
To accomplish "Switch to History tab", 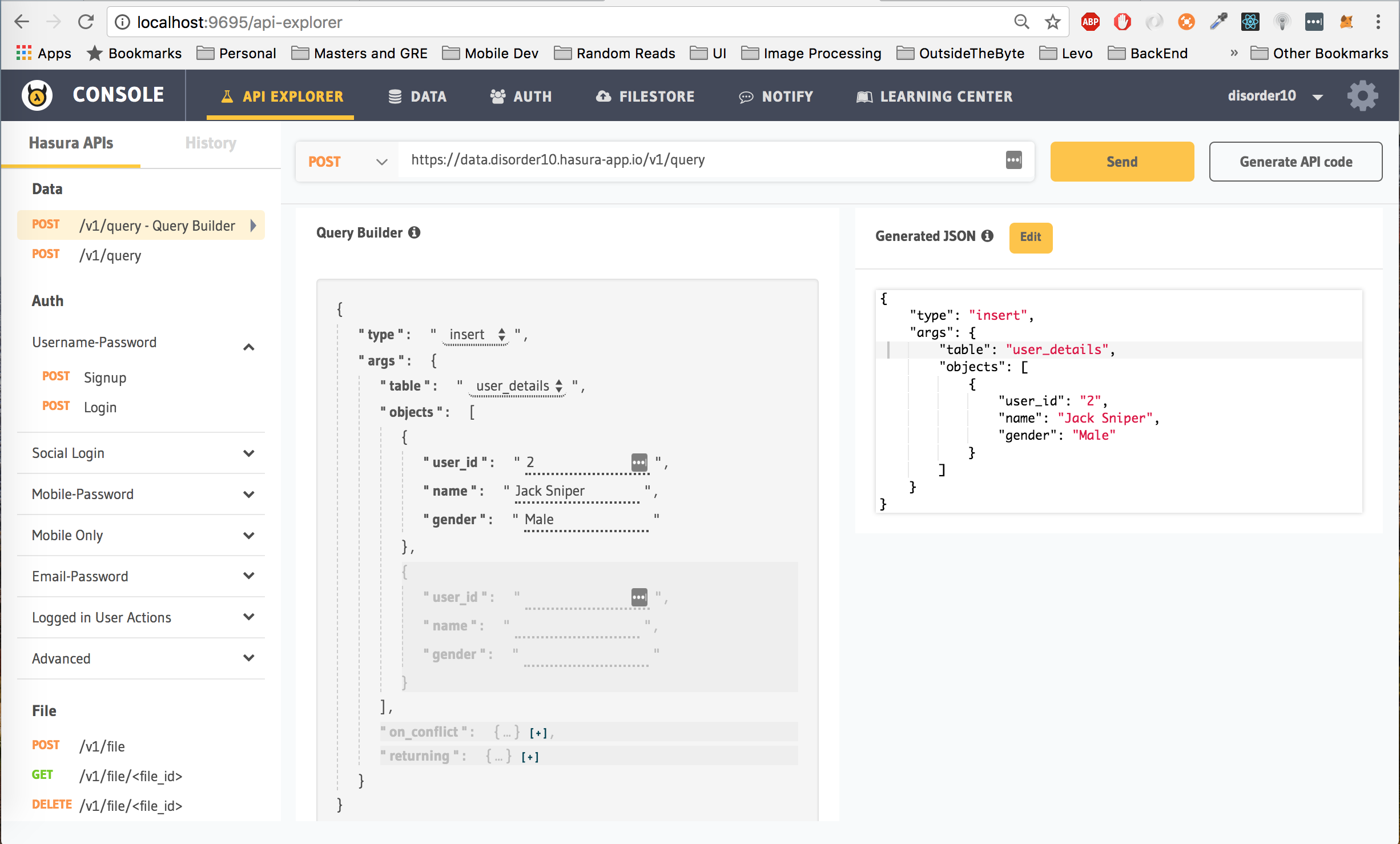I will tap(211, 142).
